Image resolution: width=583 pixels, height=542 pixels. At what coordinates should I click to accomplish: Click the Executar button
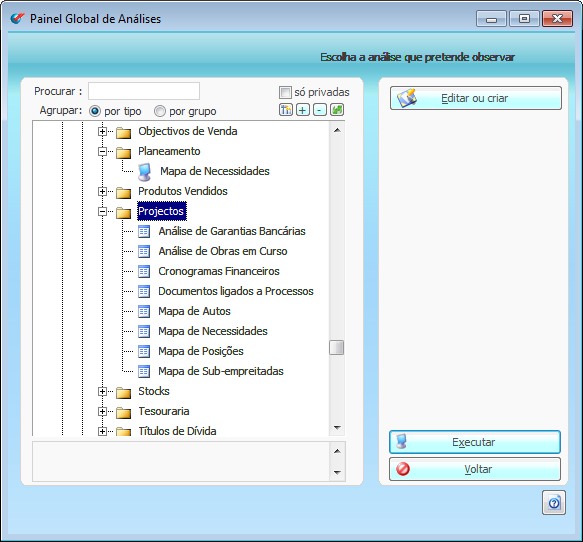(475, 442)
